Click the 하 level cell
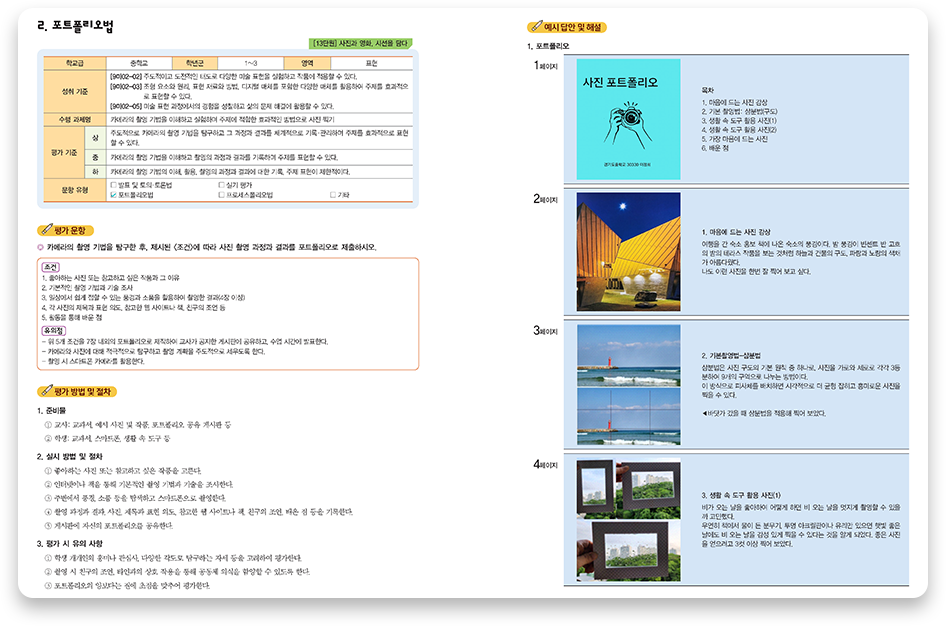 click(95, 171)
